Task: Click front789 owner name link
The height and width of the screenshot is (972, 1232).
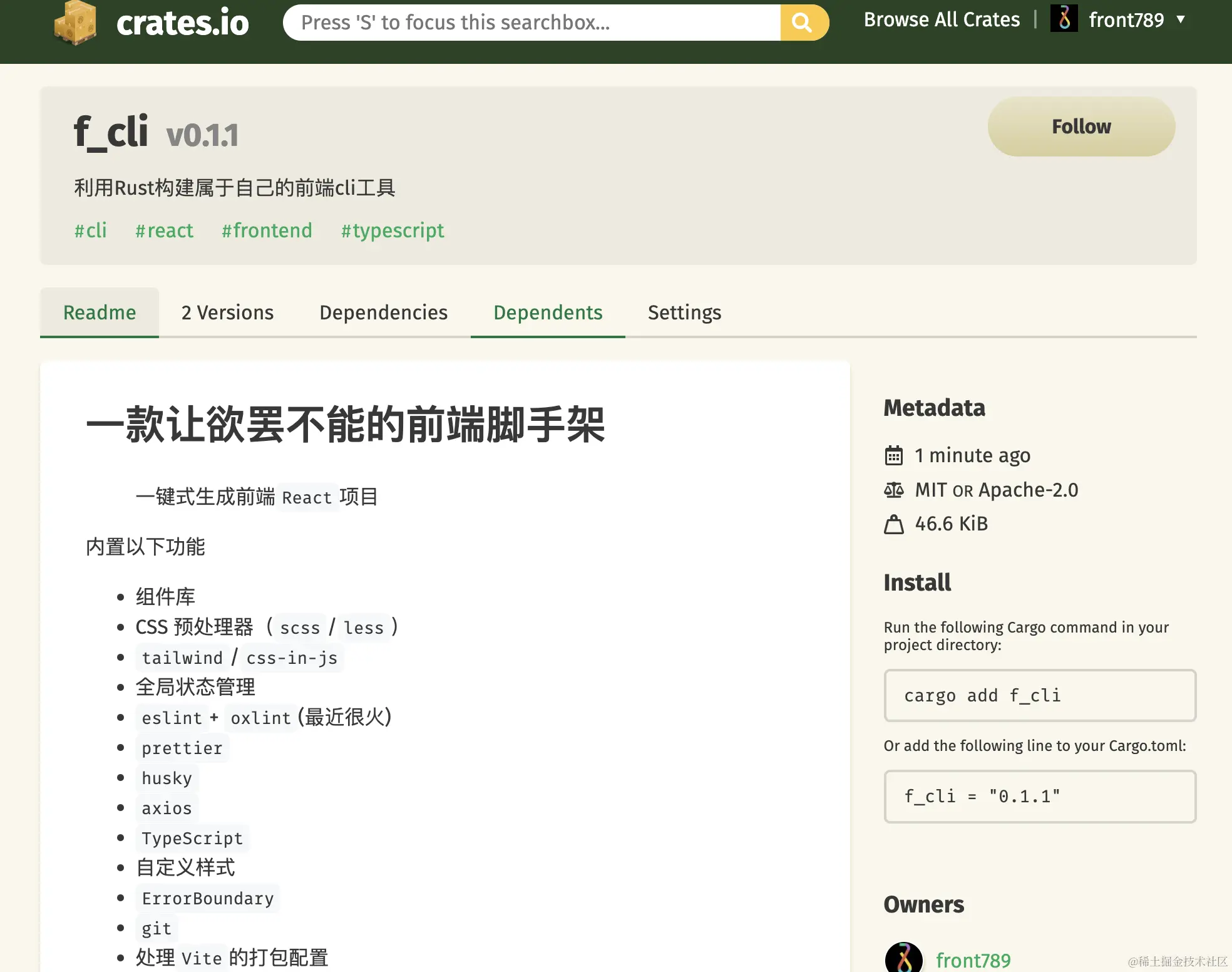Action: point(973,960)
